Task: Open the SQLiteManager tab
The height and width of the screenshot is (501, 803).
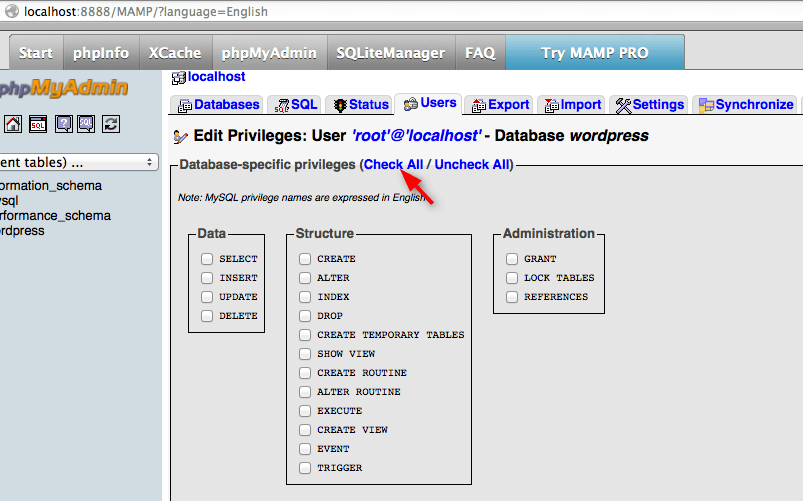Action: click(x=391, y=52)
